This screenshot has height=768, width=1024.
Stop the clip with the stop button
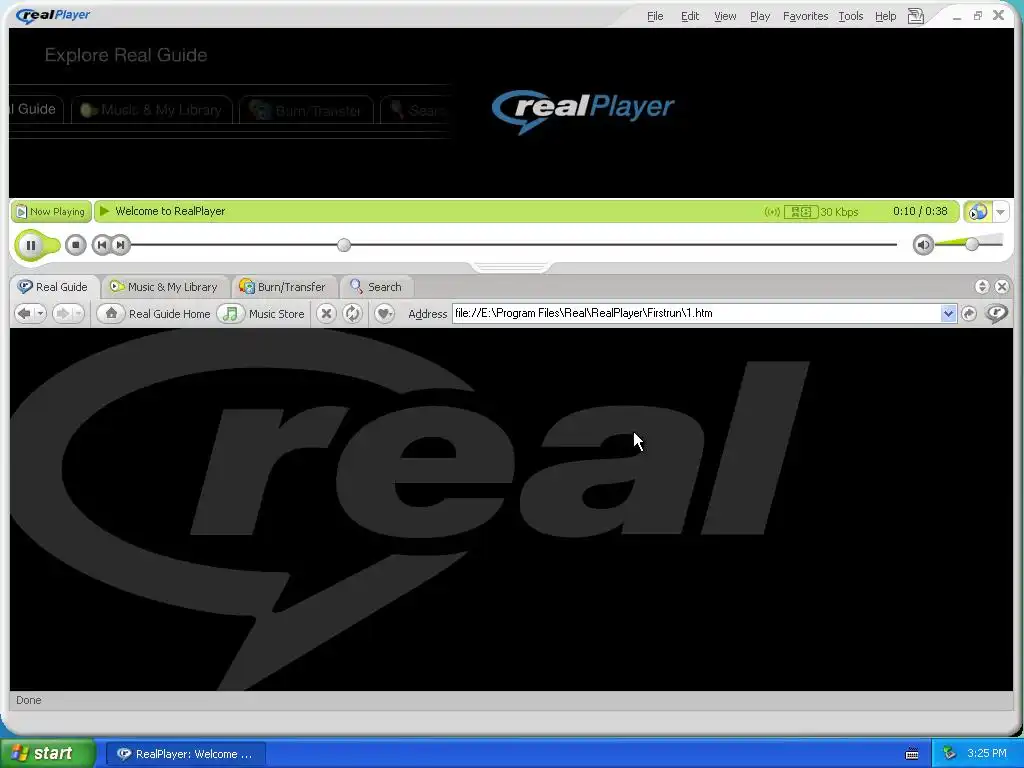click(x=76, y=246)
